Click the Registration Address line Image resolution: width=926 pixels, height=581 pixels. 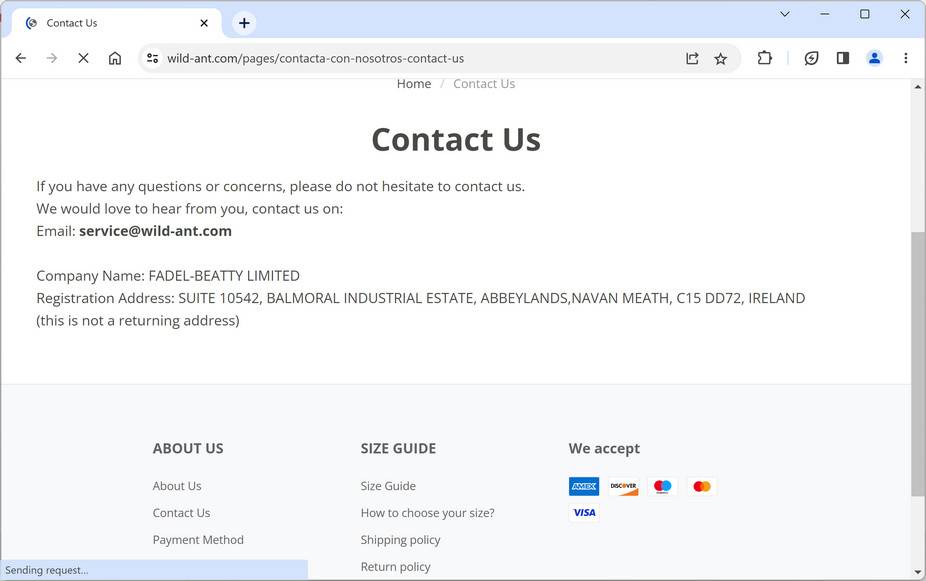(420, 298)
